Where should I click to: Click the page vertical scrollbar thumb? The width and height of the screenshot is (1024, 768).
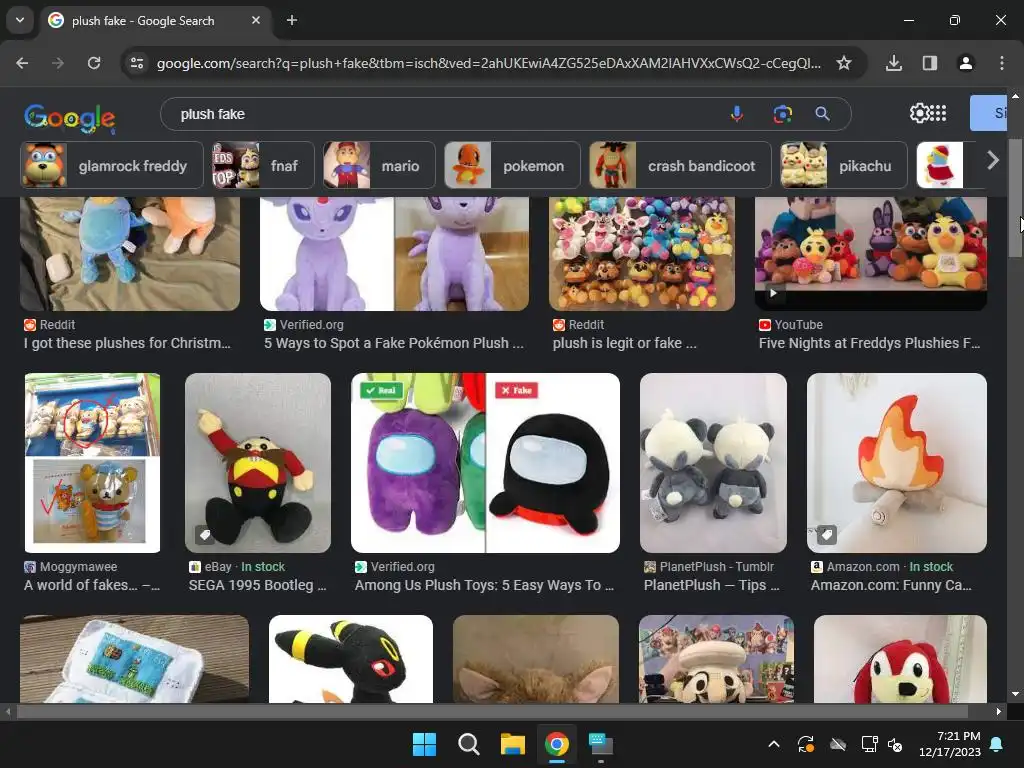[1014, 198]
